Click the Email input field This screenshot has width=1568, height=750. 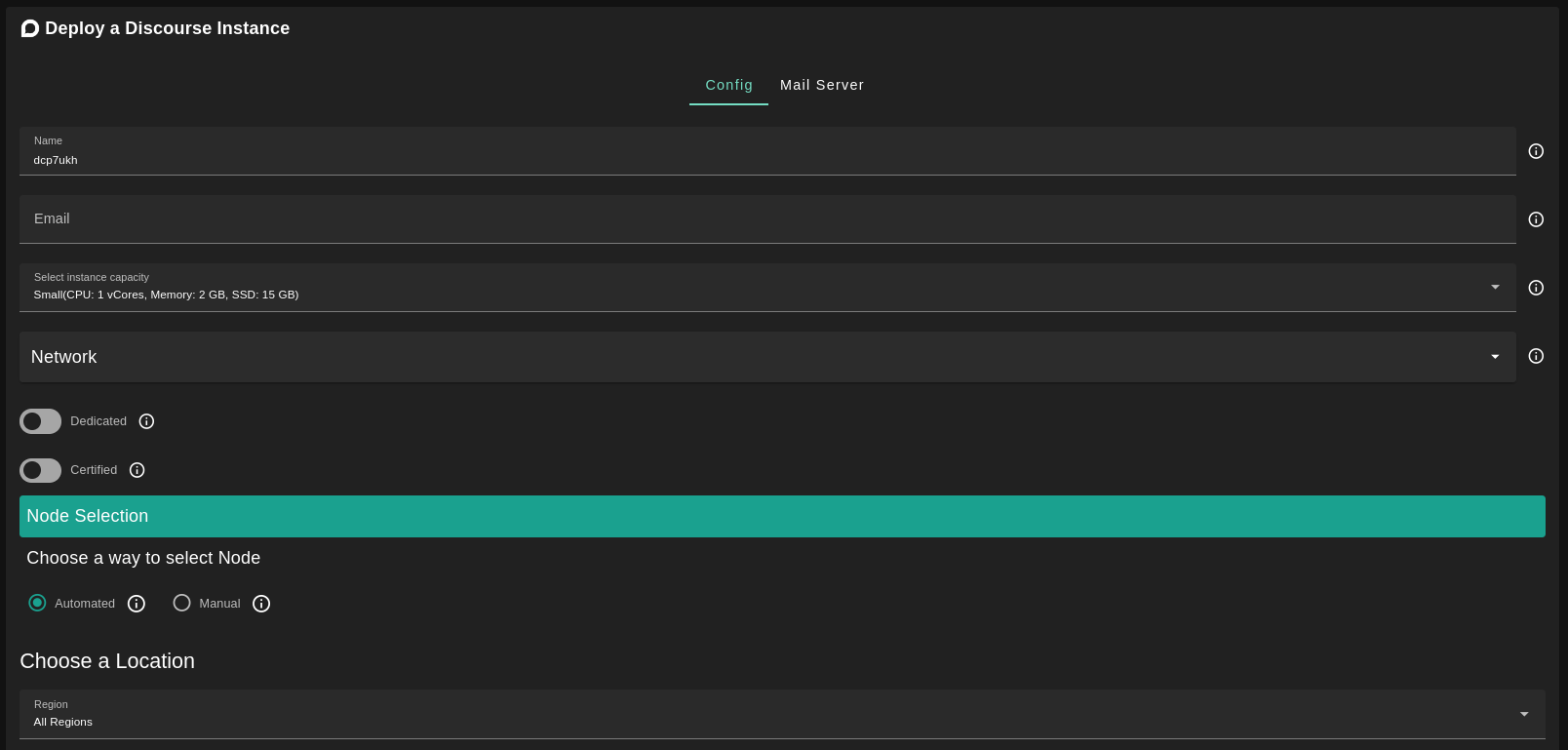766,219
